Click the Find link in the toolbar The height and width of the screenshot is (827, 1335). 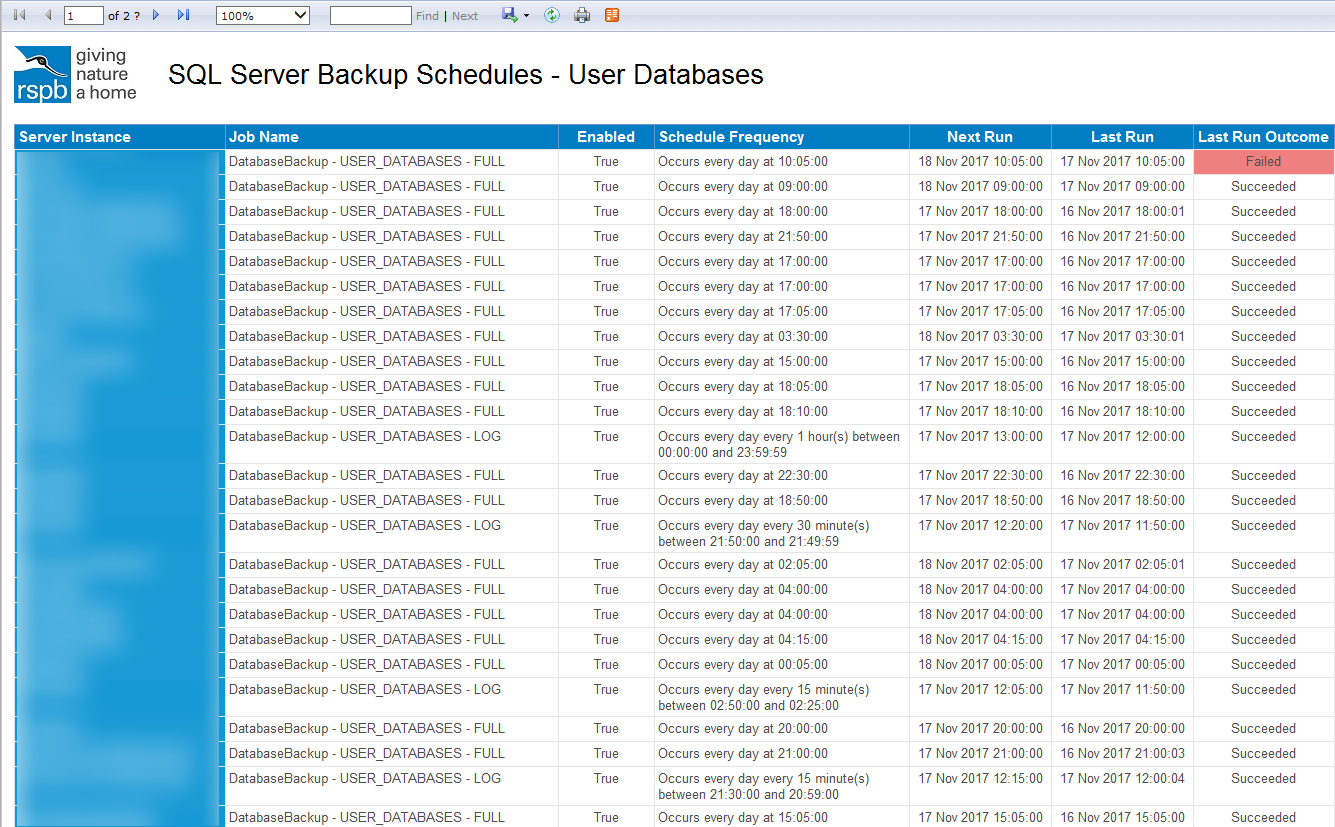(x=427, y=15)
